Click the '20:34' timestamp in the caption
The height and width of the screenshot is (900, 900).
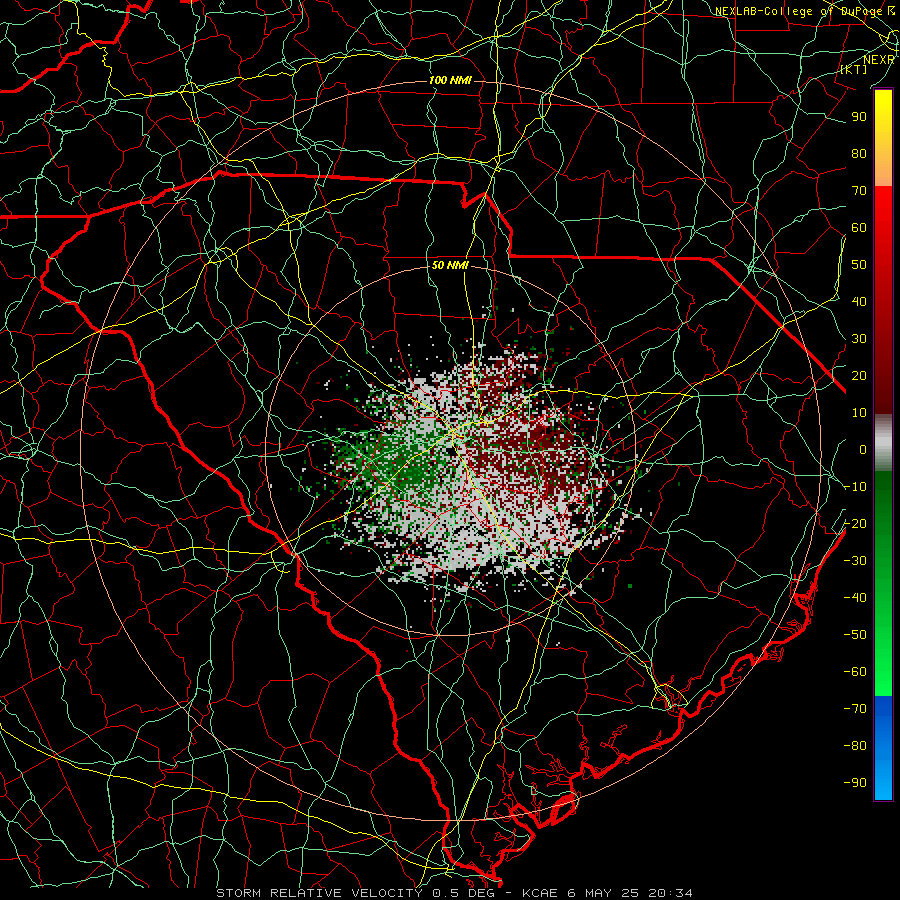[670, 893]
